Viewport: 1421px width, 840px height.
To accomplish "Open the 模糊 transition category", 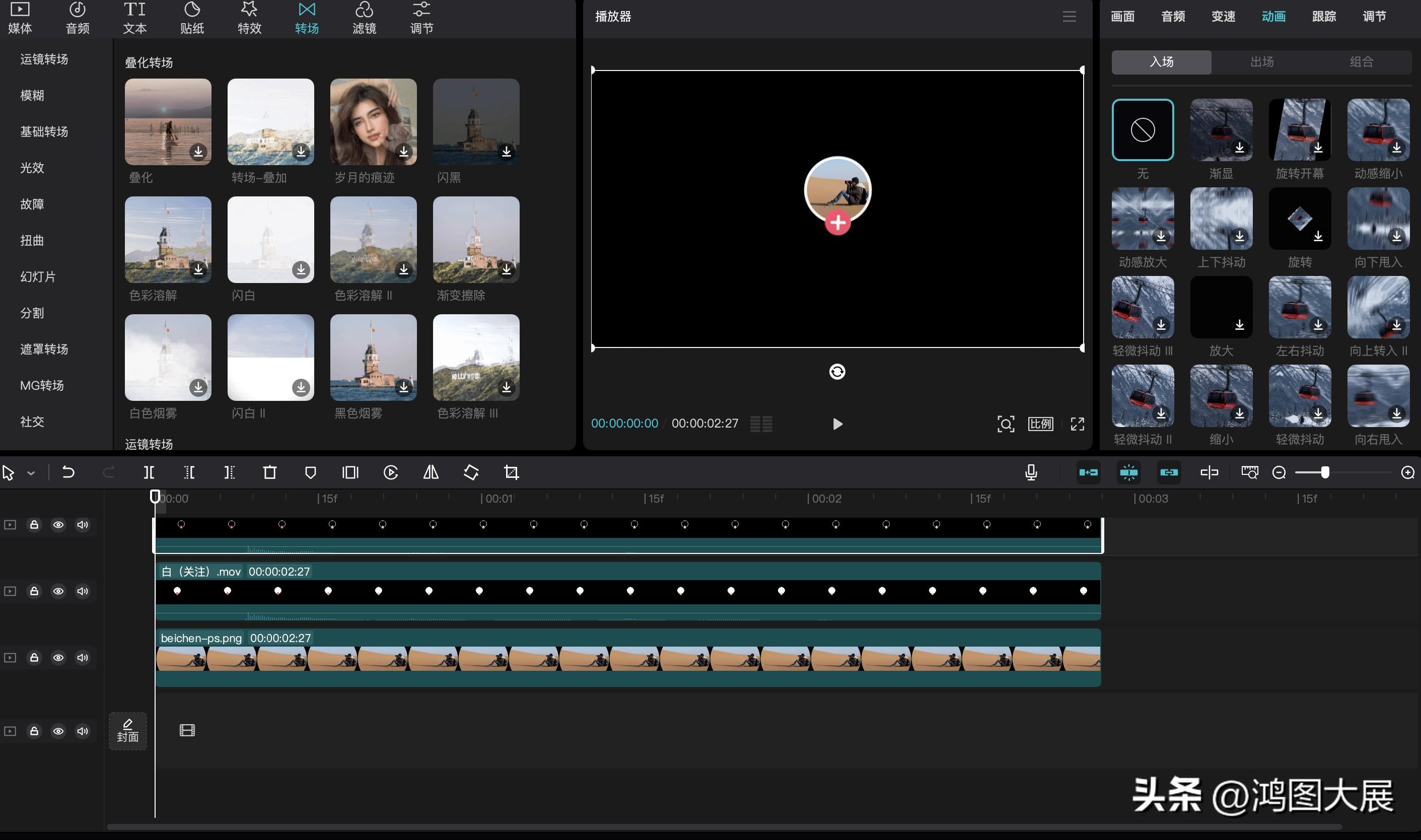I will click(32, 95).
